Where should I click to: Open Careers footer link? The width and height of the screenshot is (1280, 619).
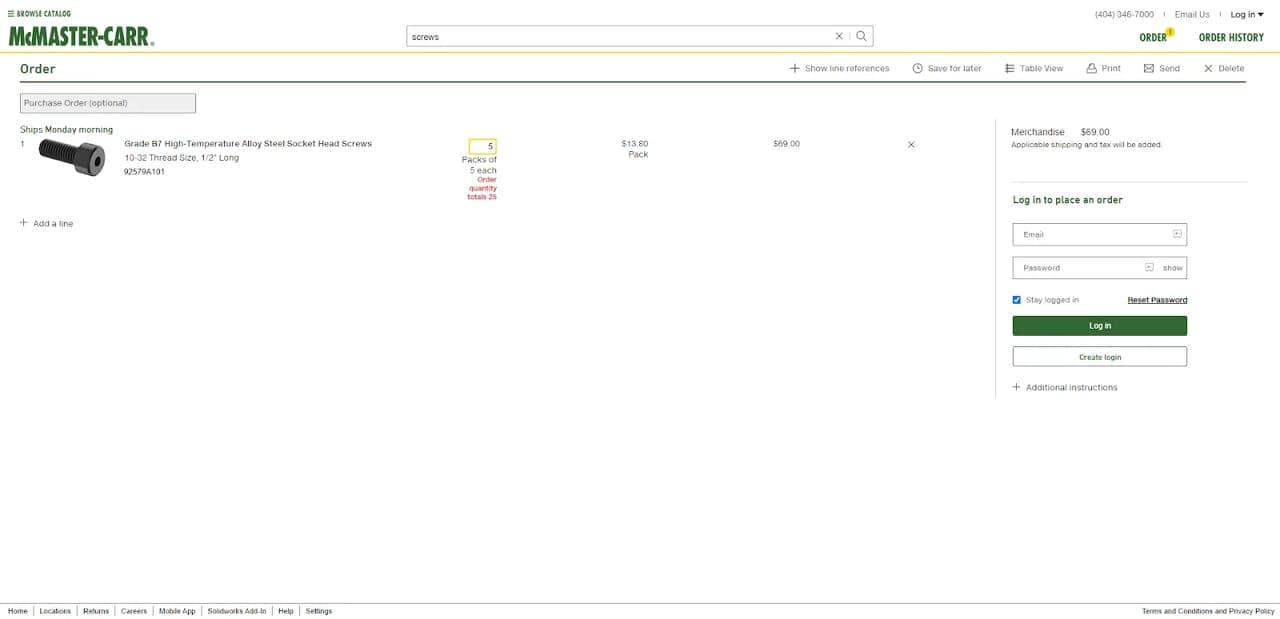click(134, 611)
